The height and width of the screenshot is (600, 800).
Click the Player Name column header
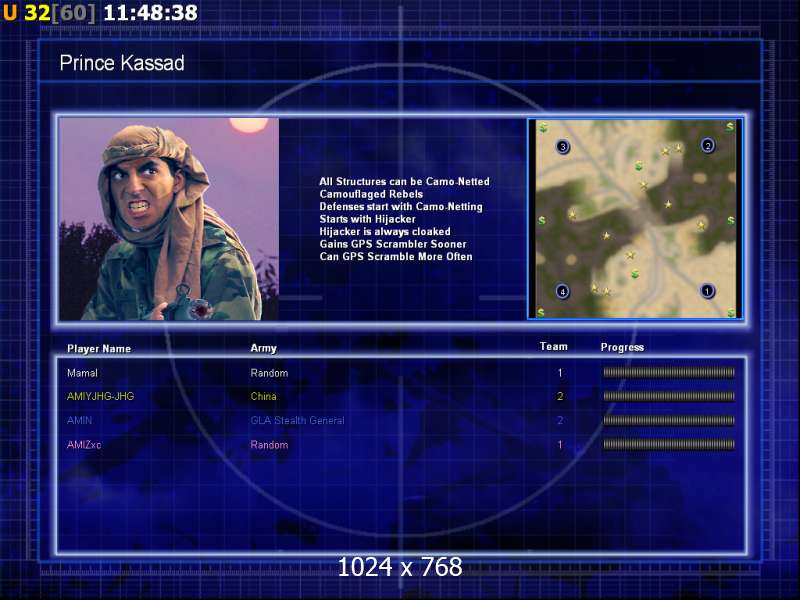point(99,349)
